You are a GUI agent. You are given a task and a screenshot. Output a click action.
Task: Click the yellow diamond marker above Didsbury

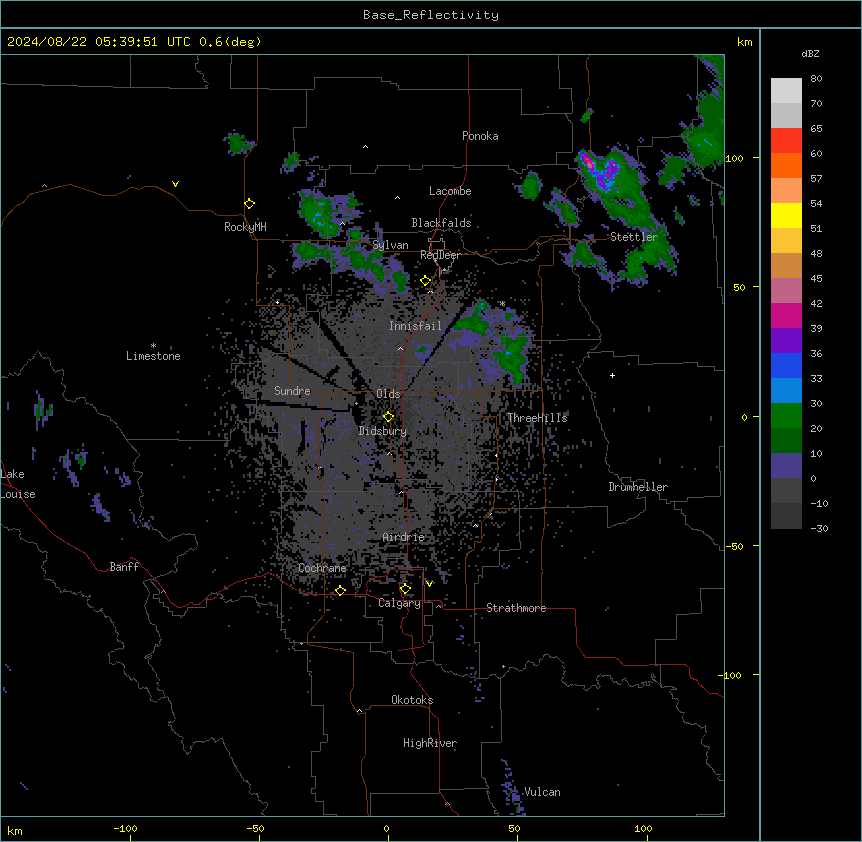(389, 417)
